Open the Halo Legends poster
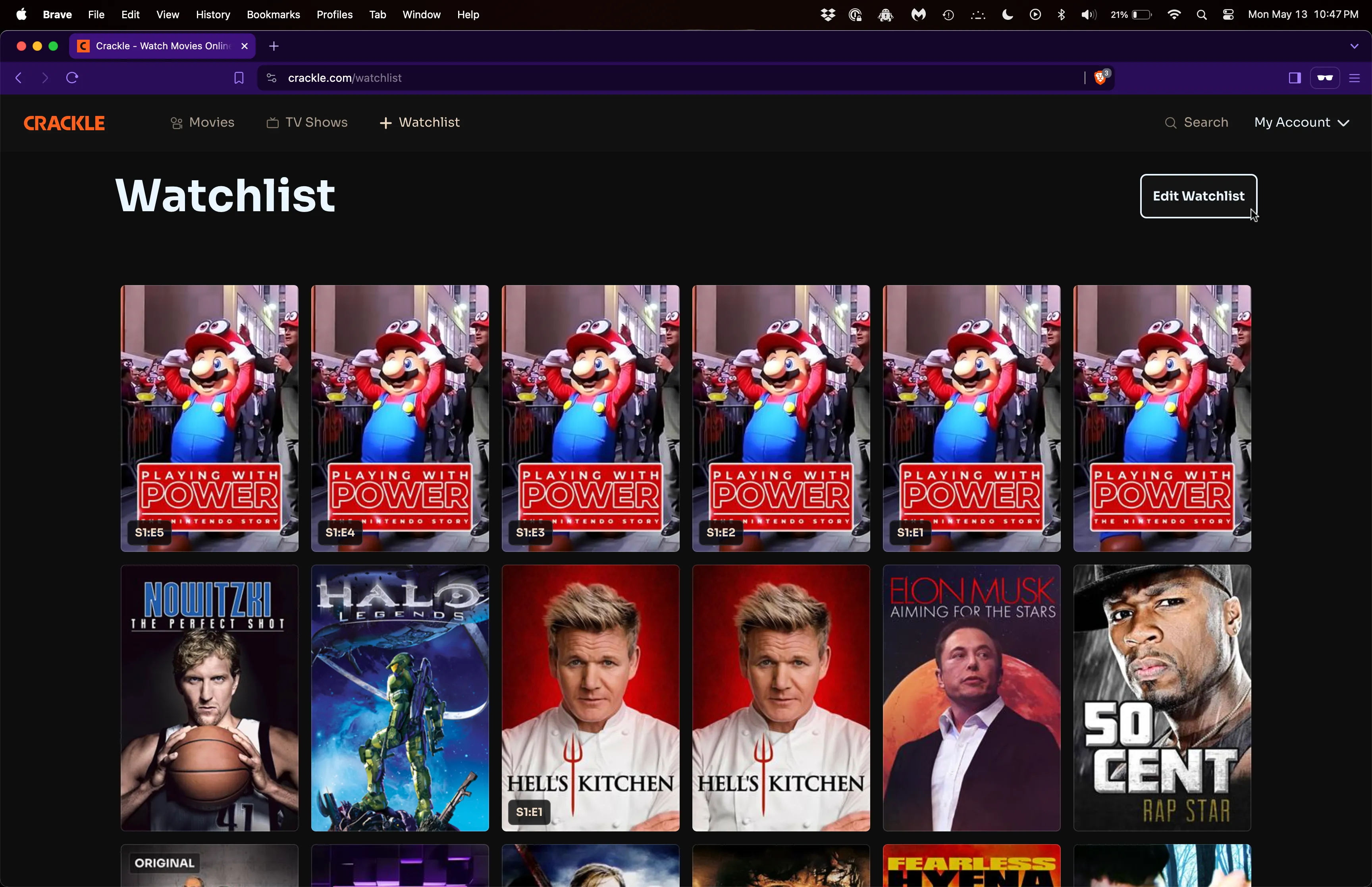Image resolution: width=1372 pixels, height=887 pixels. [400, 698]
